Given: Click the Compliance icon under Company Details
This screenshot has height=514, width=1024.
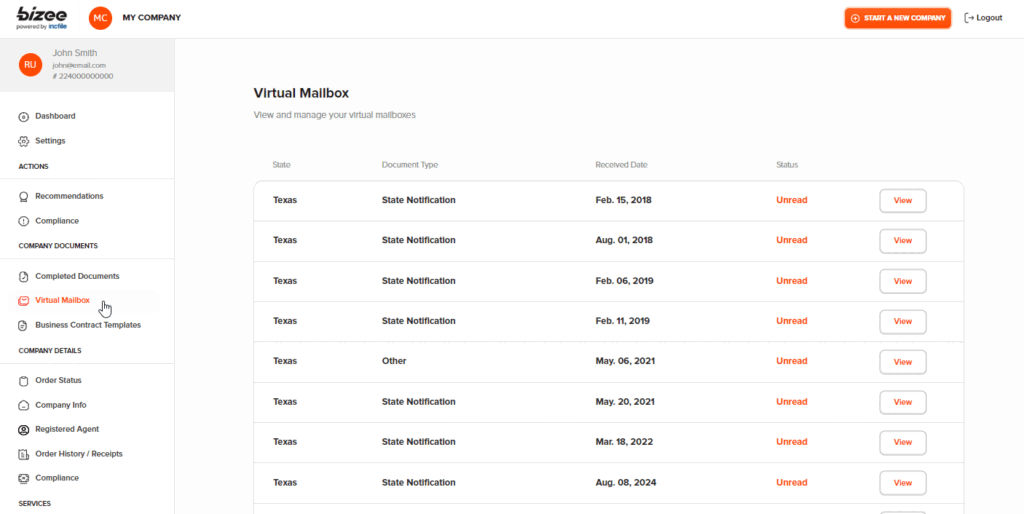Looking at the screenshot, I should pyautogui.click(x=24, y=478).
